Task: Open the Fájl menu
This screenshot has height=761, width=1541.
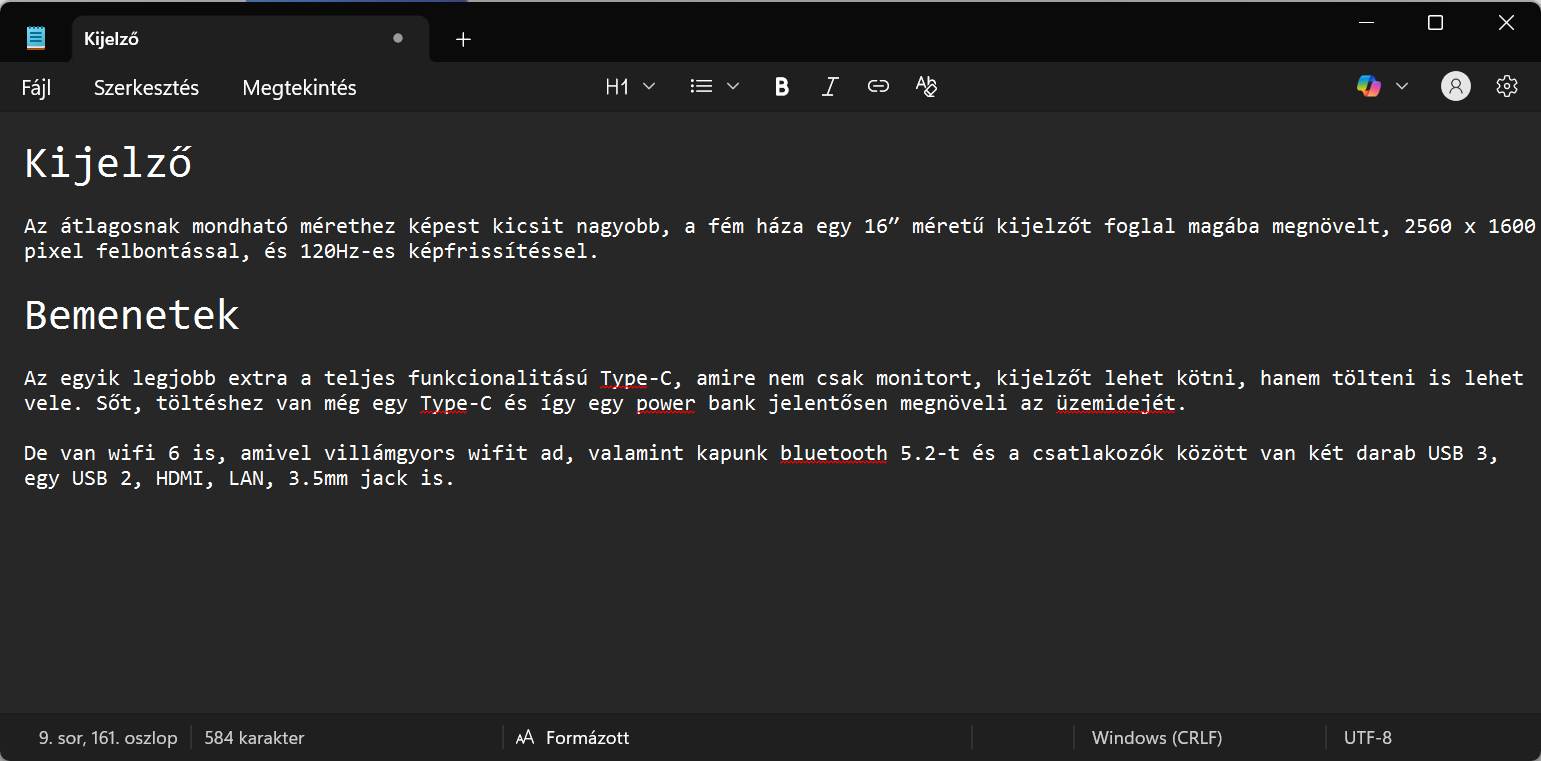Action: [x=36, y=88]
